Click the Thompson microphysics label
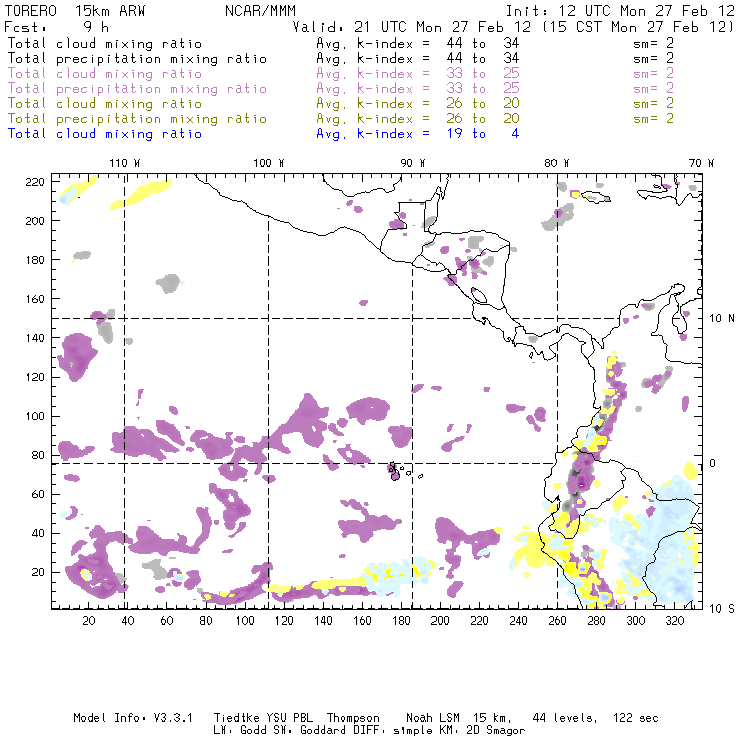The width and height of the screenshot is (740, 740). 350,718
